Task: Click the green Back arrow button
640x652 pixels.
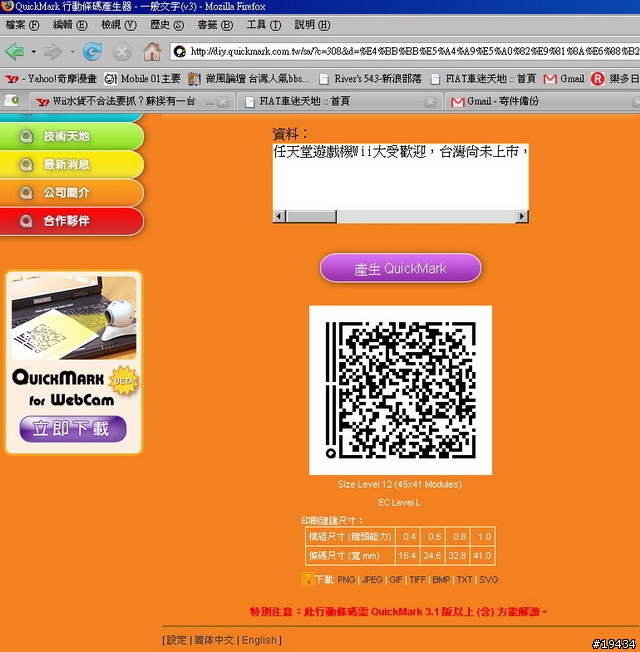Action: click(15, 52)
